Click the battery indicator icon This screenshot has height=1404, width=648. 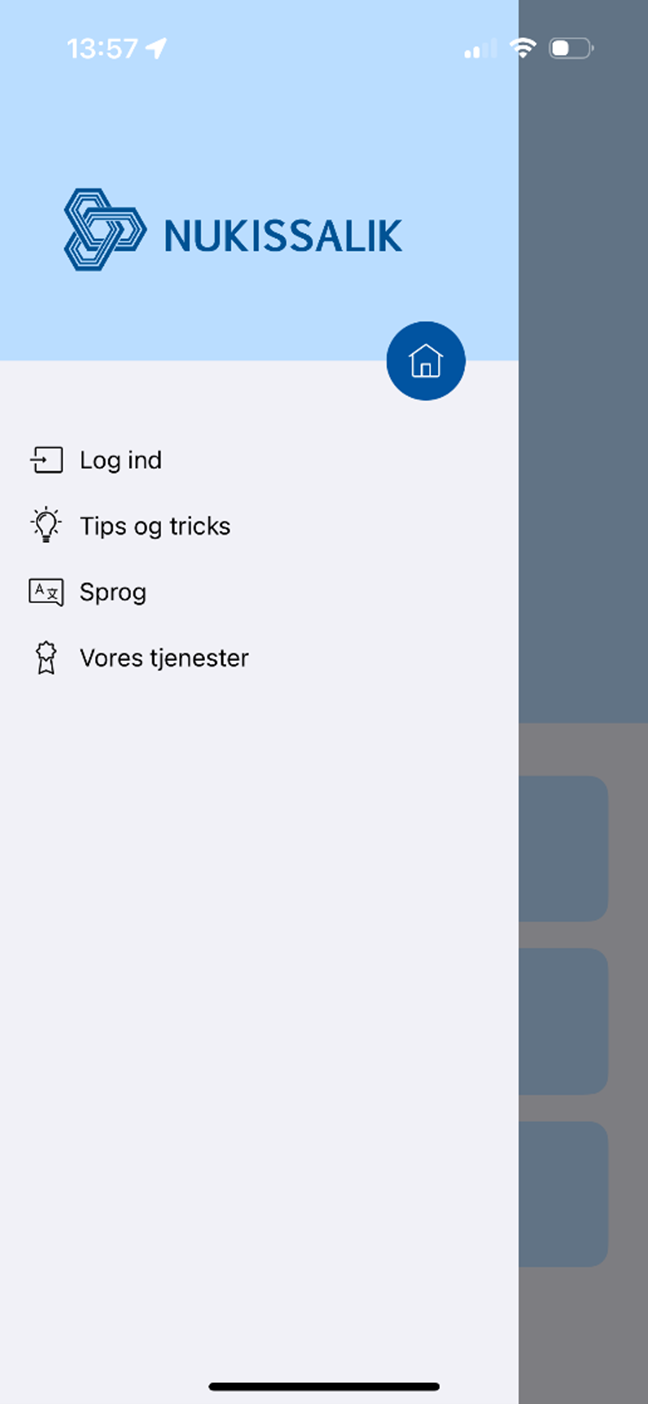tap(571, 48)
